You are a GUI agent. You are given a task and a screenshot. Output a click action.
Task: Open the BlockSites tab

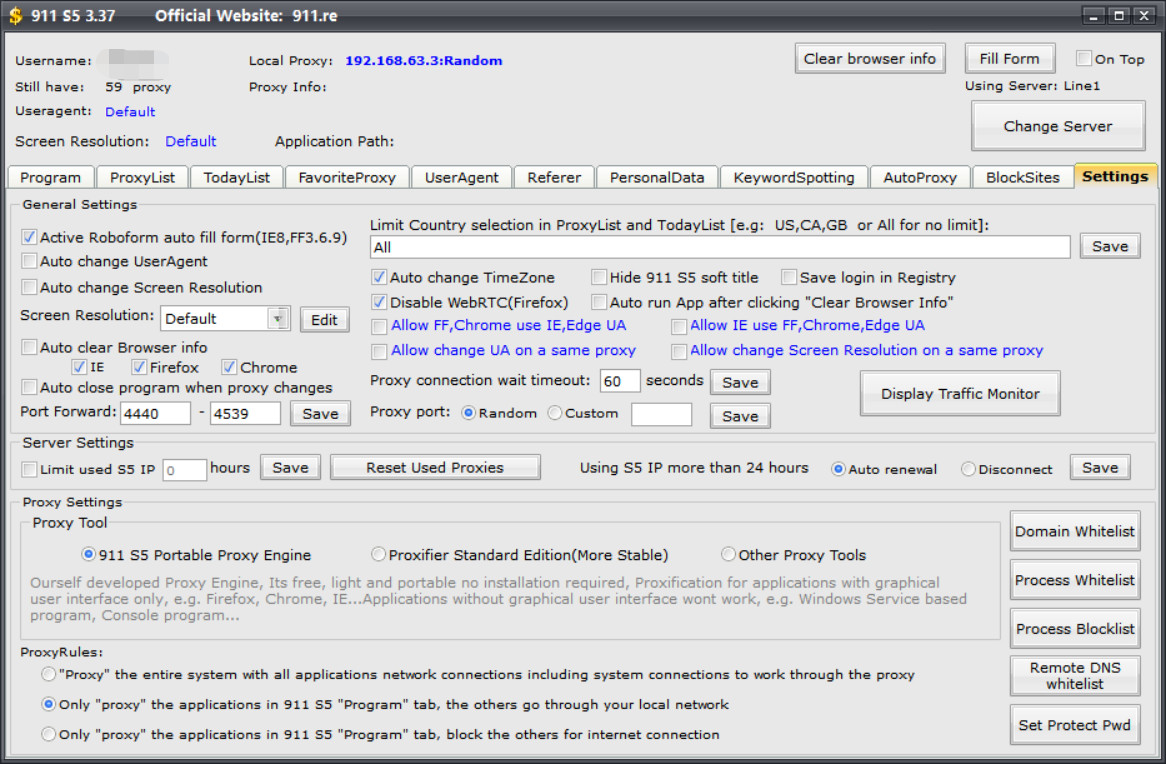pyautogui.click(x=1022, y=177)
